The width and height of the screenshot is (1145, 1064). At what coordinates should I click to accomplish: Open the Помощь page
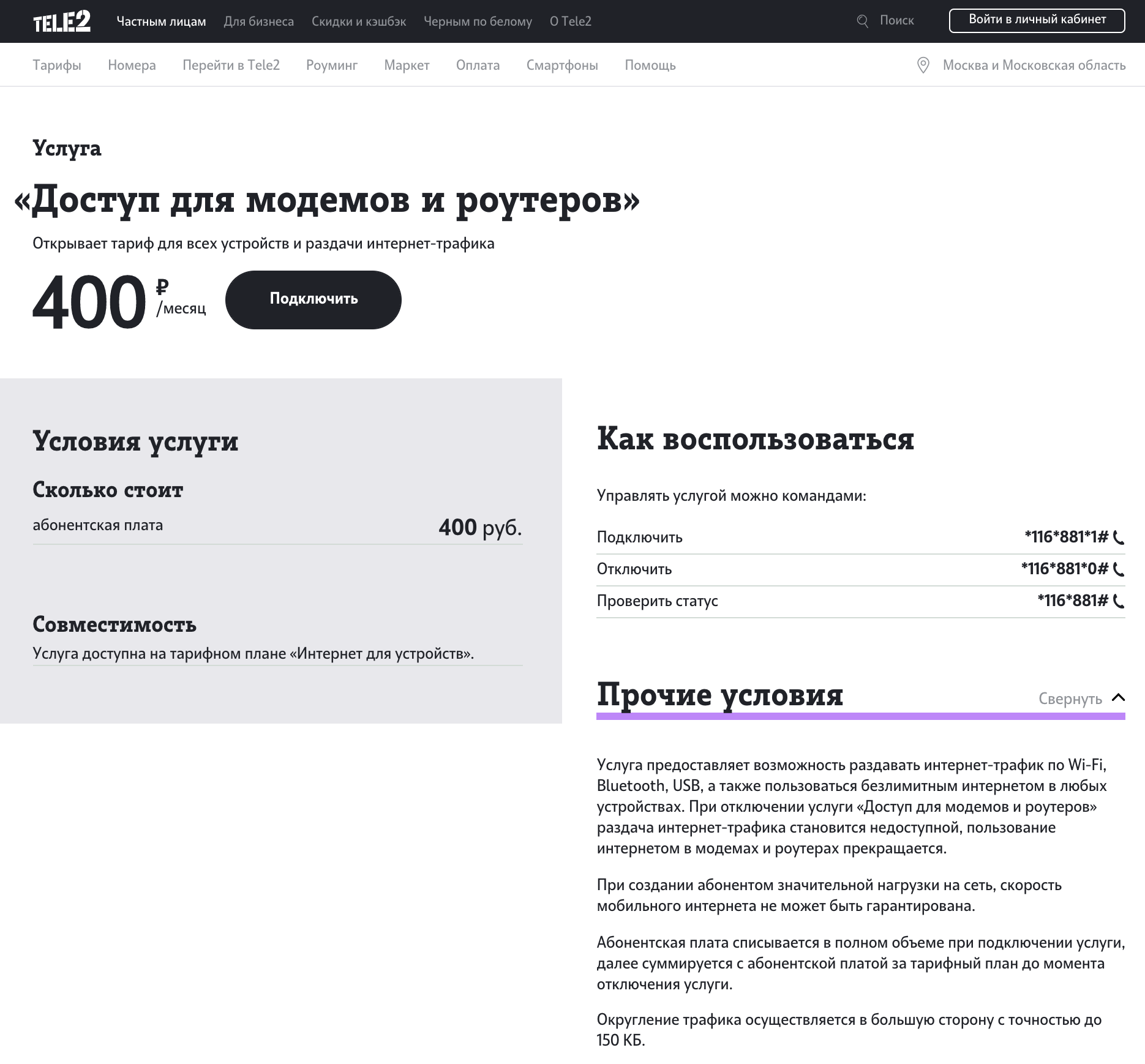click(x=650, y=65)
